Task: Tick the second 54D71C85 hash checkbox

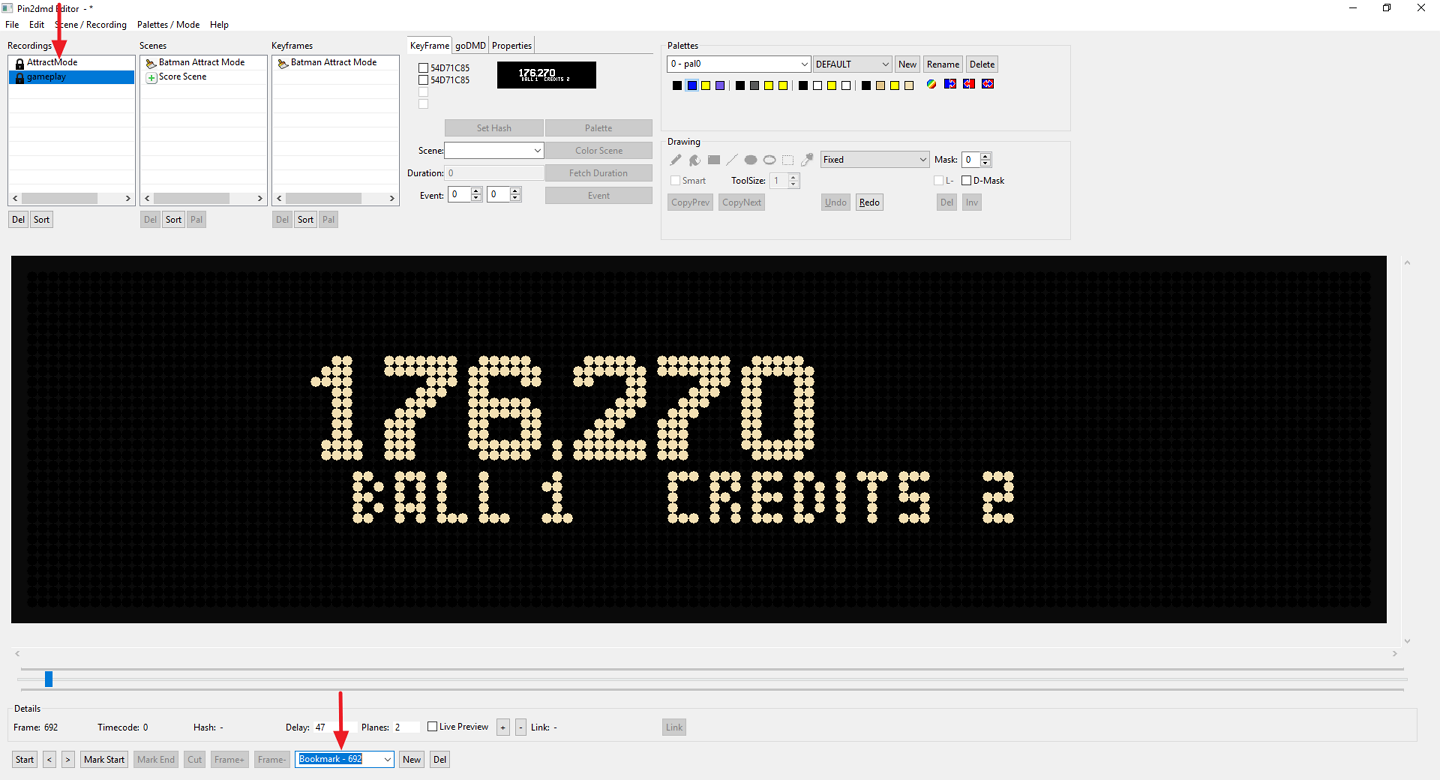Action: coord(423,80)
